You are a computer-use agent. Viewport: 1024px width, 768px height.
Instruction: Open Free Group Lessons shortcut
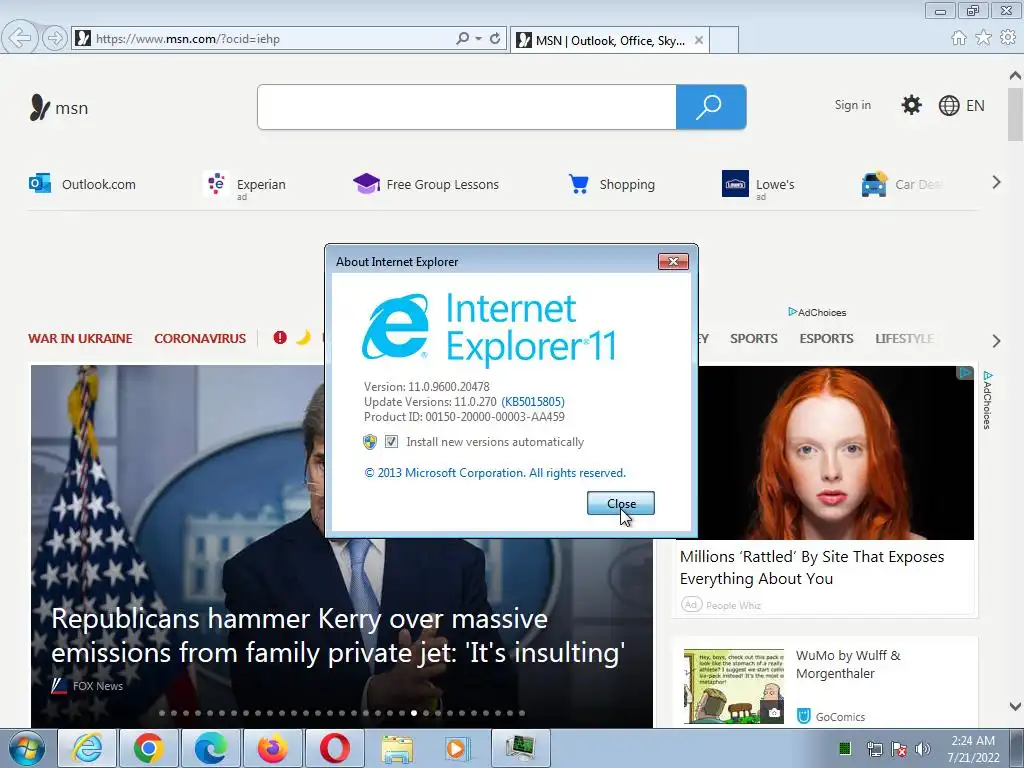(x=426, y=184)
